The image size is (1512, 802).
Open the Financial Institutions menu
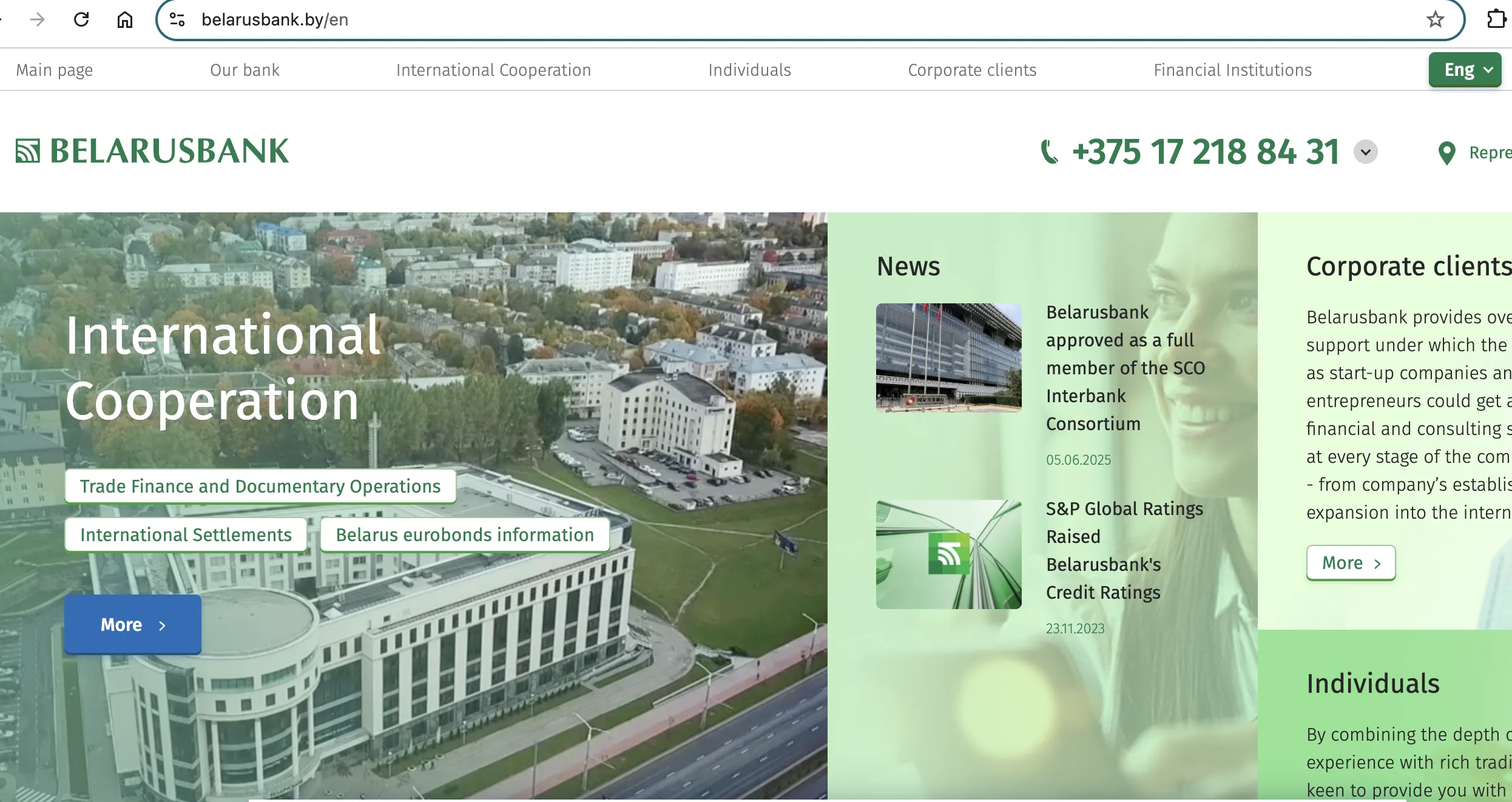[x=1233, y=70]
